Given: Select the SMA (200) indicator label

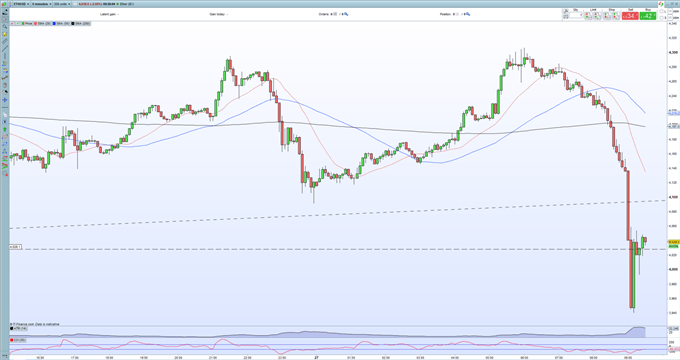Looking at the screenshot, I should [x=82, y=23].
